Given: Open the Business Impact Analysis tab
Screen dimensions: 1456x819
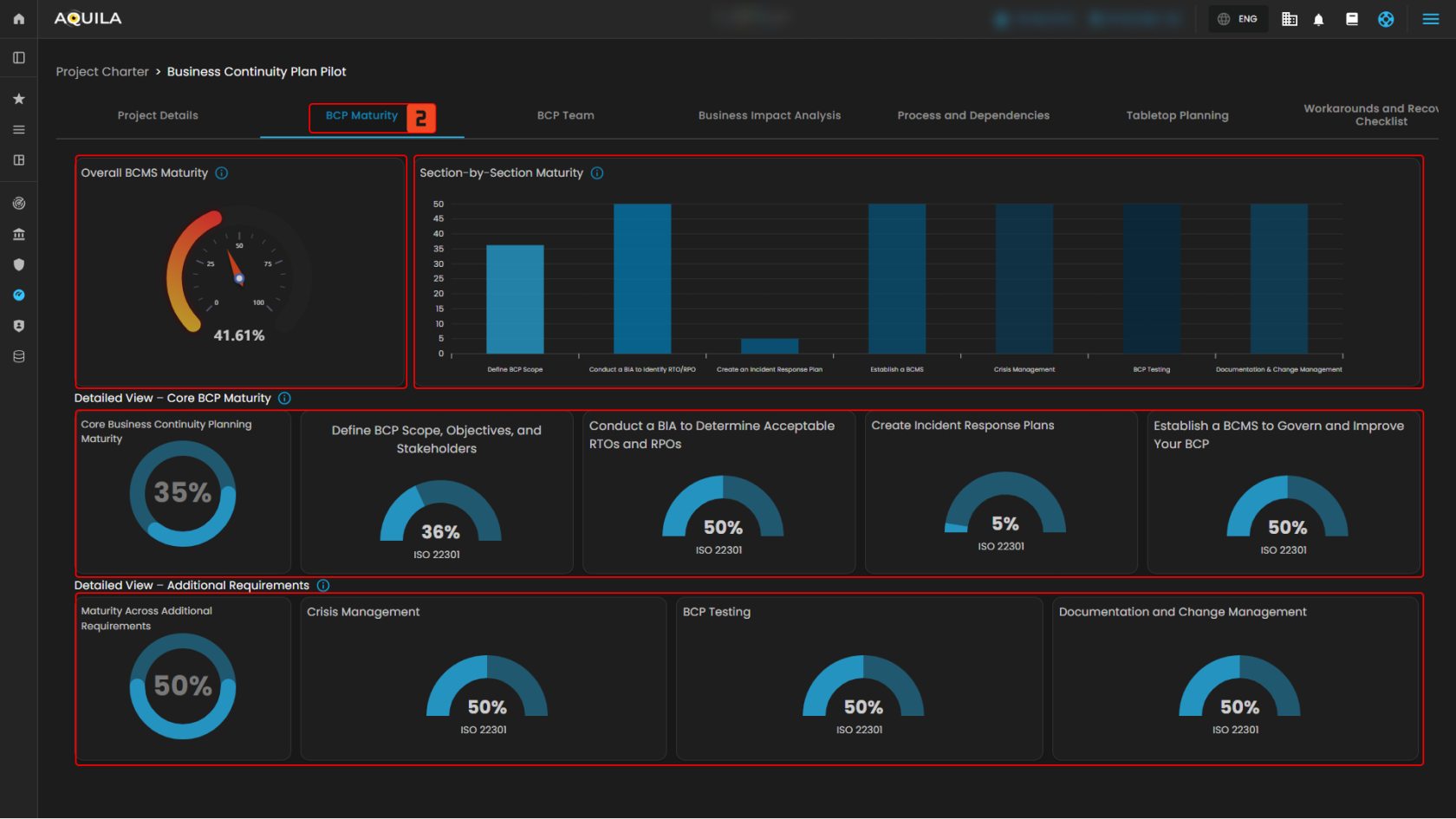Looking at the screenshot, I should coord(769,115).
